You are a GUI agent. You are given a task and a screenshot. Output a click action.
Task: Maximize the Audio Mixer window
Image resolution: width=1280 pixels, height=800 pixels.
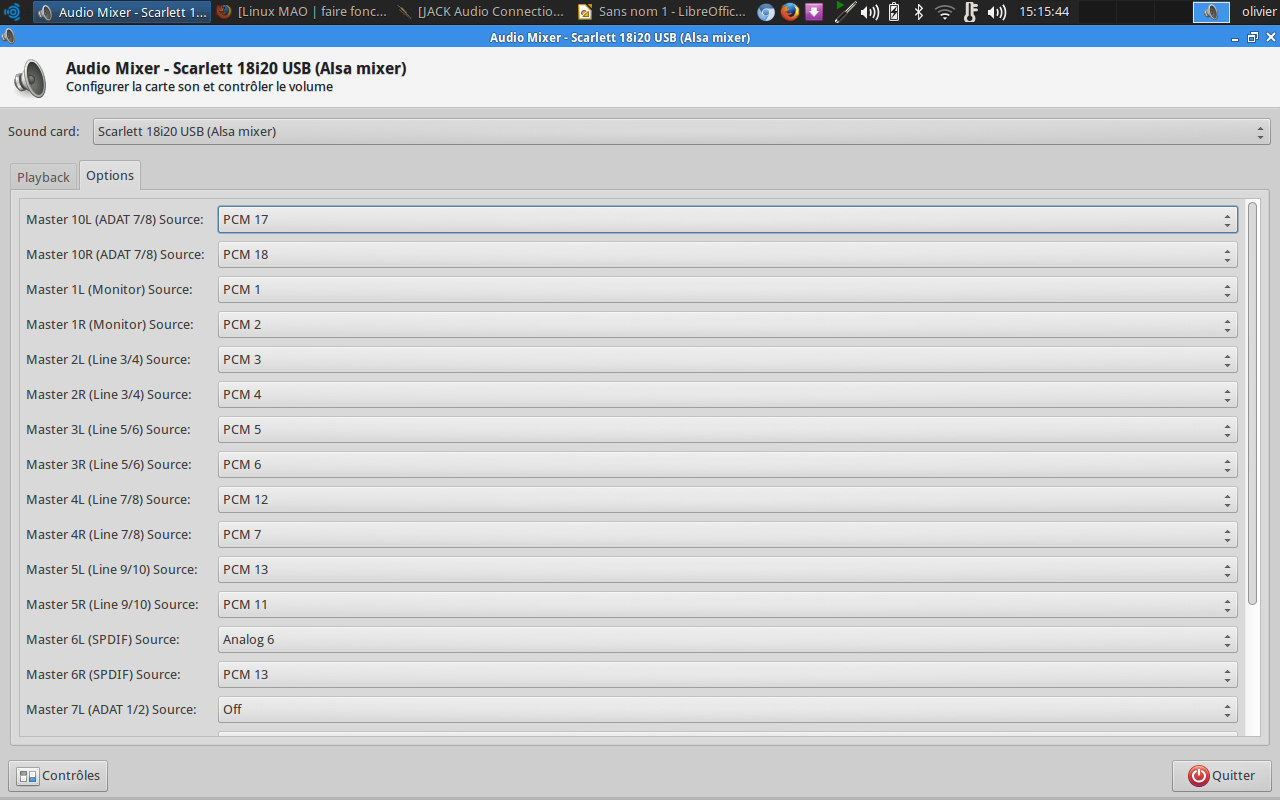pyautogui.click(x=1252, y=37)
